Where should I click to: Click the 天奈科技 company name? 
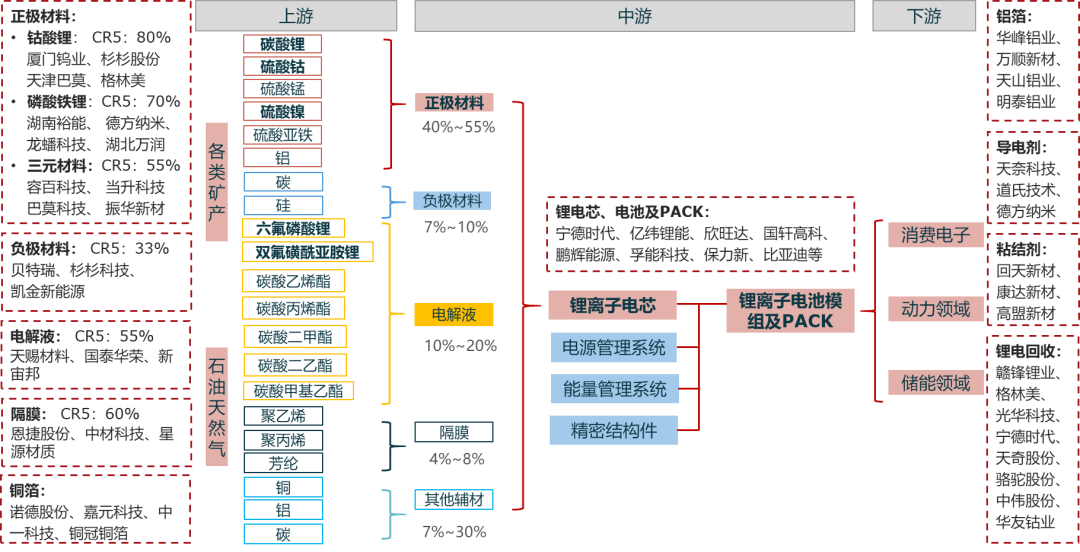[x=1026, y=168]
